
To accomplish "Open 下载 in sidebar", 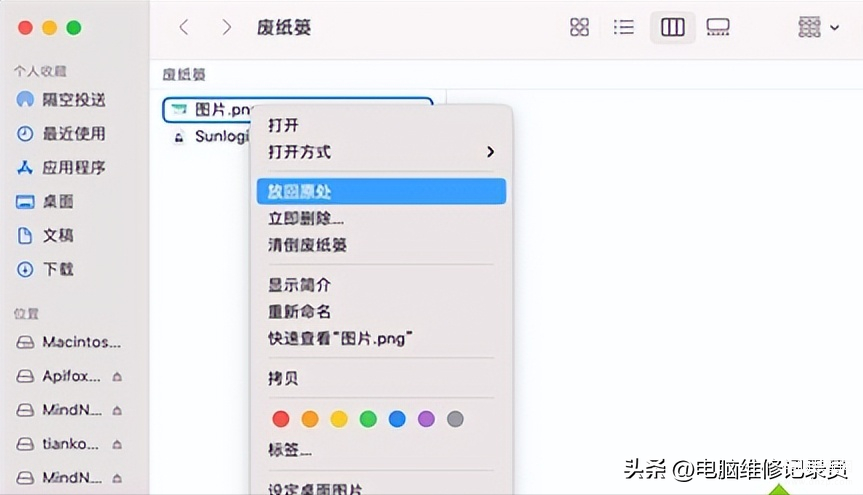I will pyautogui.click(x=45, y=269).
